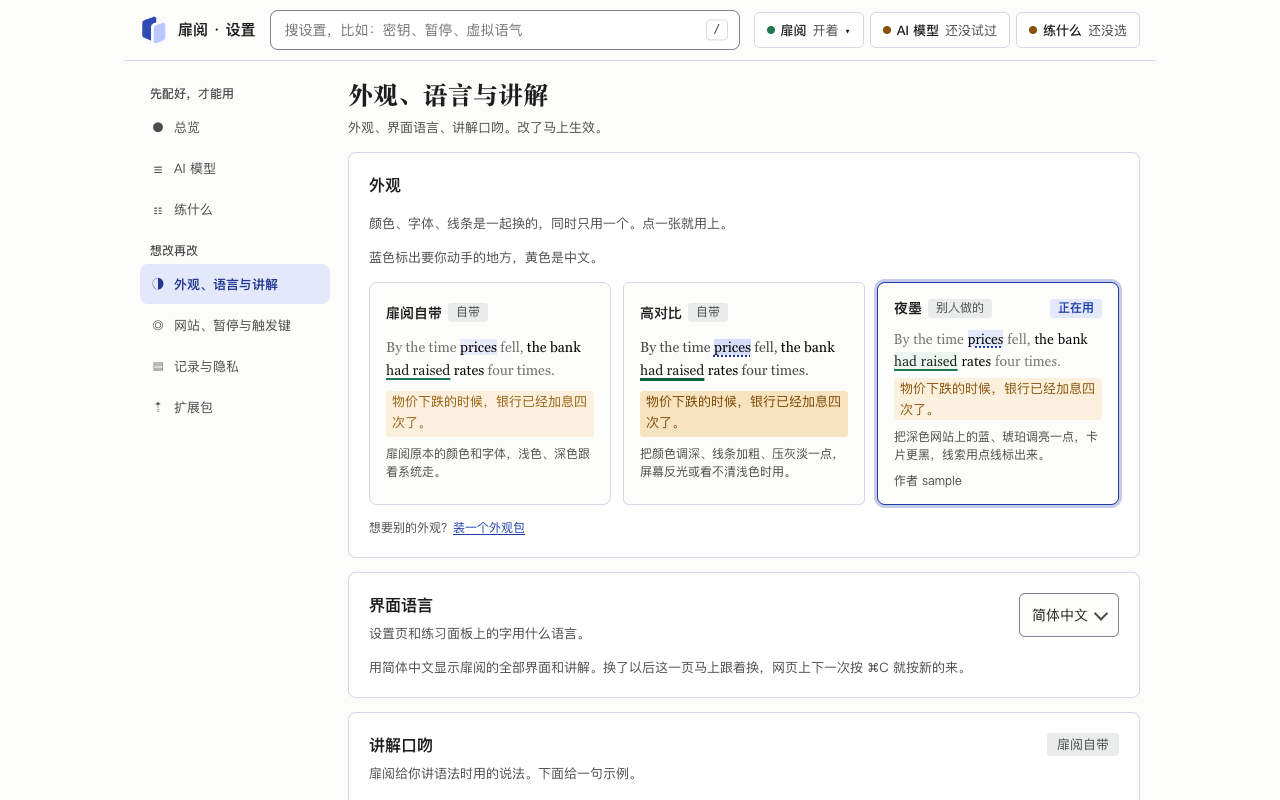Select the 外观、语言与讲解 sidebar item
The width and height of the screenshot is (1280, 800).
[235, 284]
